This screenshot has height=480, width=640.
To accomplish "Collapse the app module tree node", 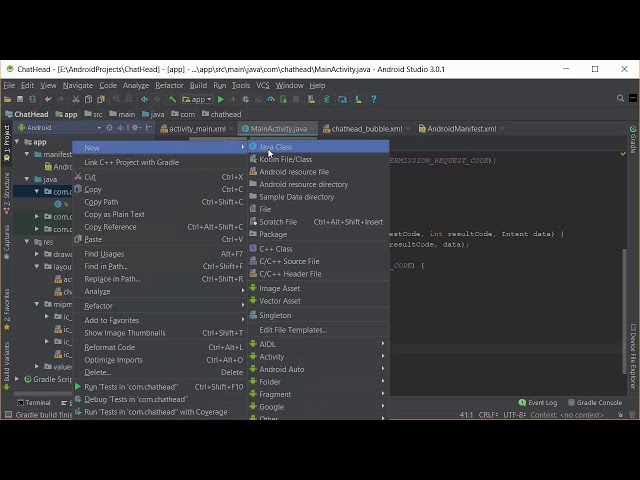I will (17, 142).
